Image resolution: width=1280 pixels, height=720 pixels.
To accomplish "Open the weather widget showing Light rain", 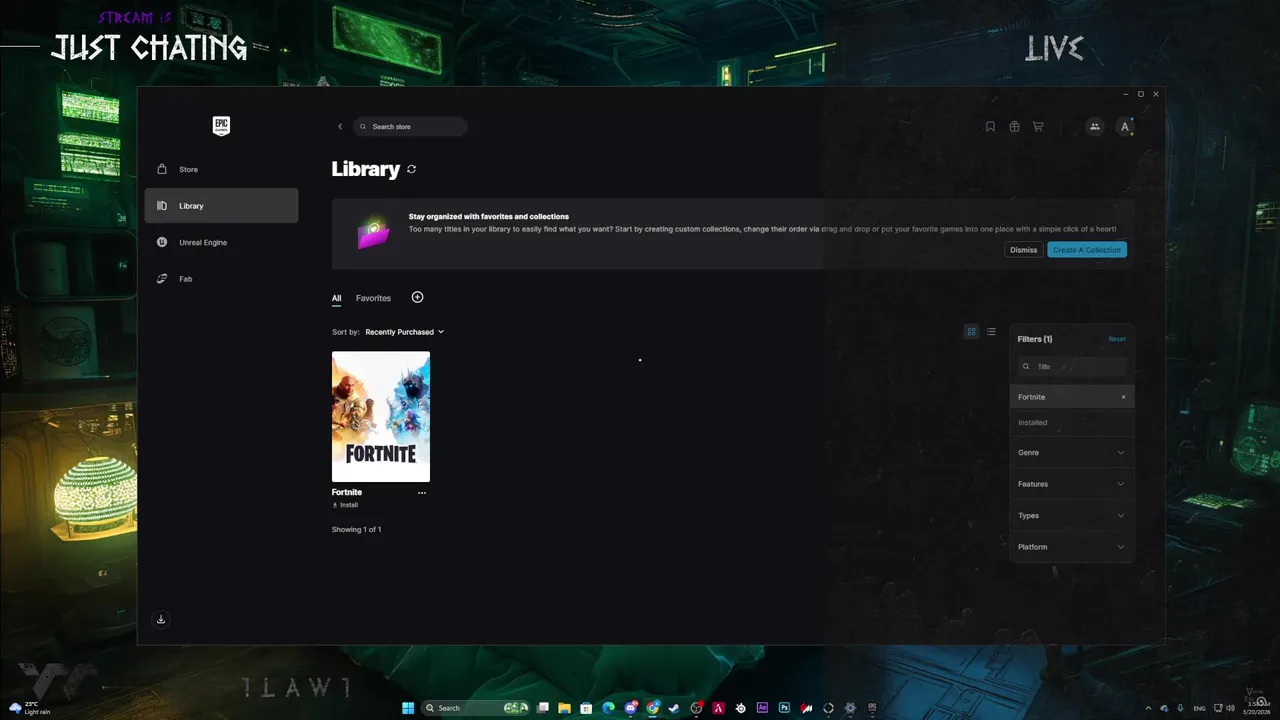I will pyautogui.click(x=30, y=708).
